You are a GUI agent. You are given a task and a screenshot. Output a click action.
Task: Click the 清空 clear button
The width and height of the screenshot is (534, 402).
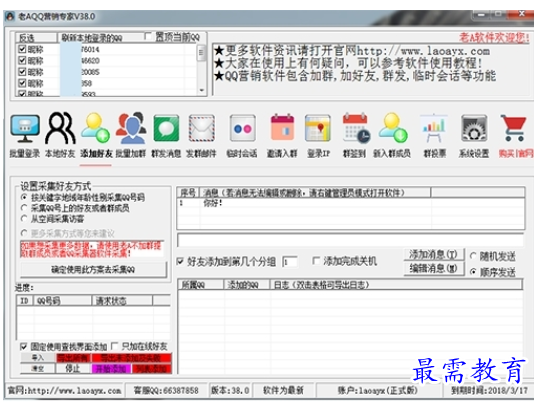tap(37, 369)
